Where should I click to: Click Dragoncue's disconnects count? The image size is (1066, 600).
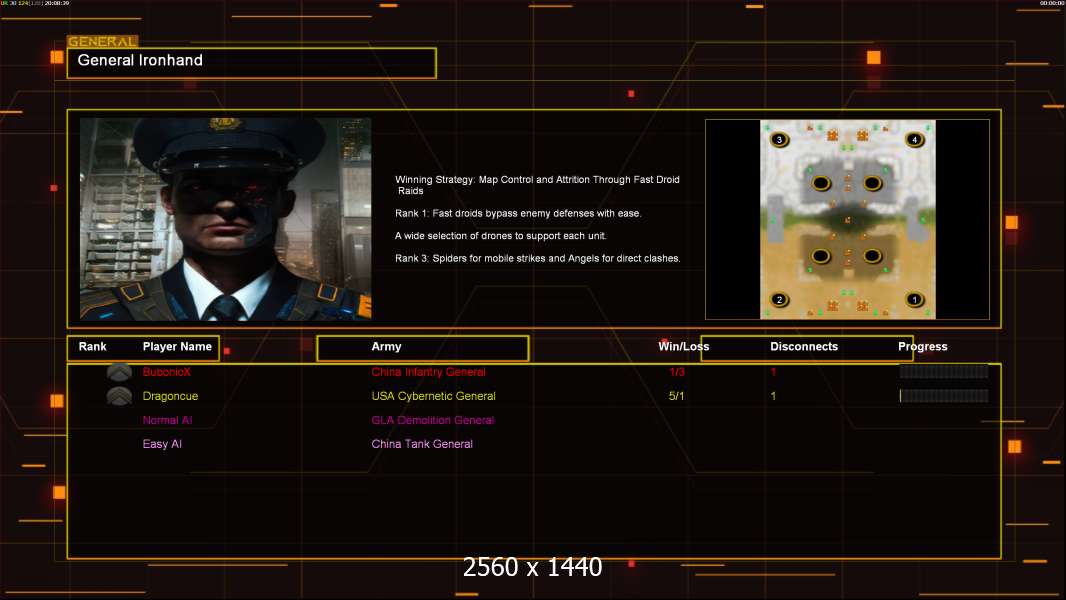(773, 396)
